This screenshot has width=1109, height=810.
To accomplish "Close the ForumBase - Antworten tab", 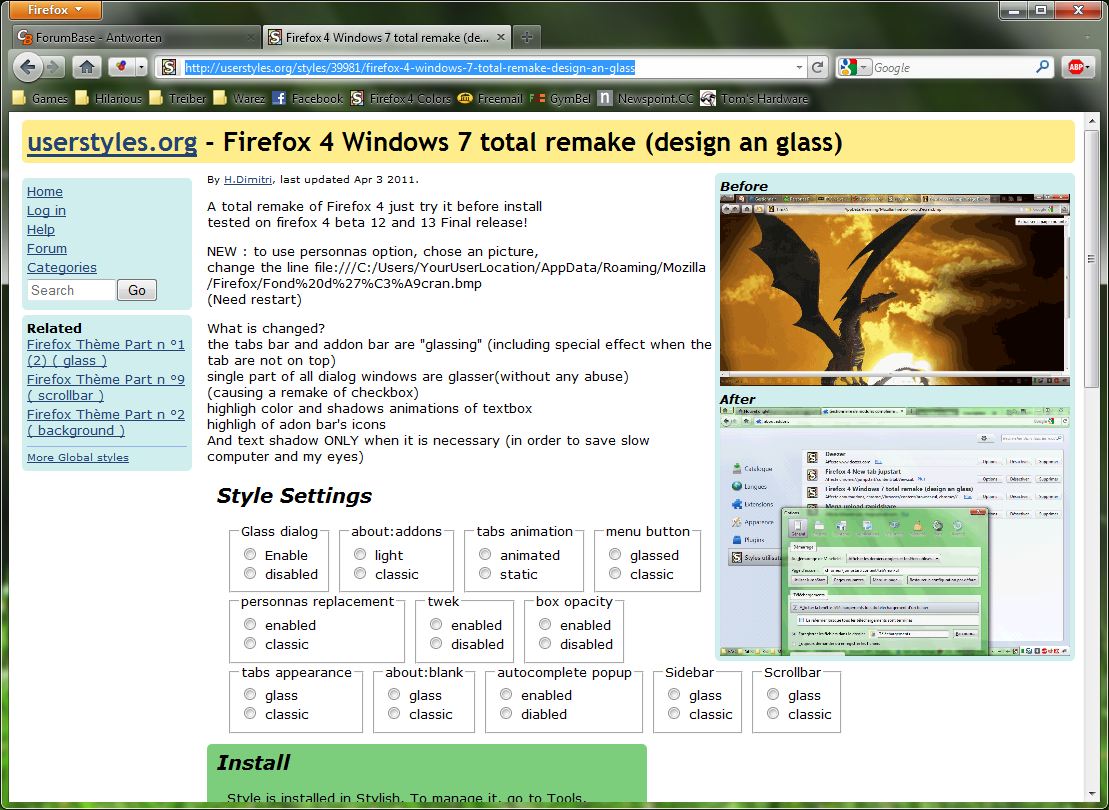I will 250,37.
